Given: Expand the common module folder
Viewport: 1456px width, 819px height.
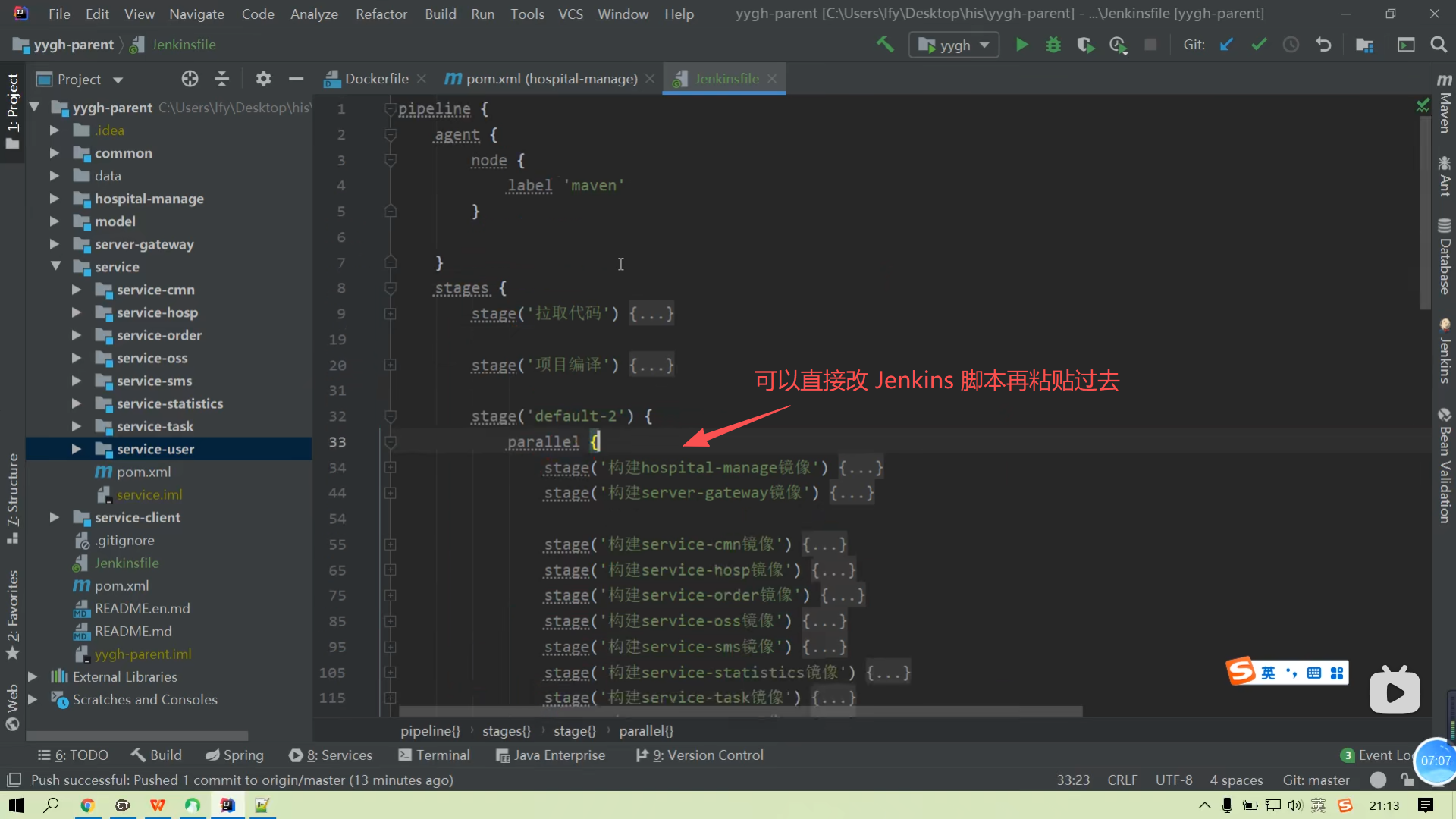Looking at the screenshot, I should click(x=55, y=153).
